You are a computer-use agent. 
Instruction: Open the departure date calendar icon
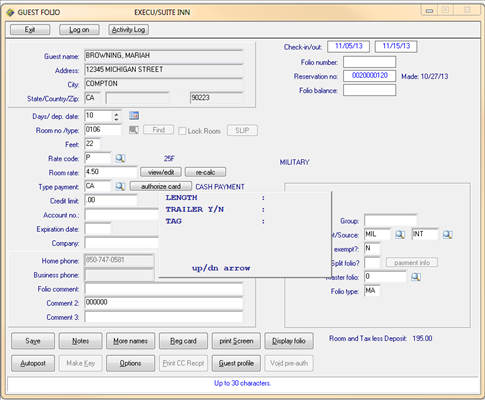(x=134, y=116)
